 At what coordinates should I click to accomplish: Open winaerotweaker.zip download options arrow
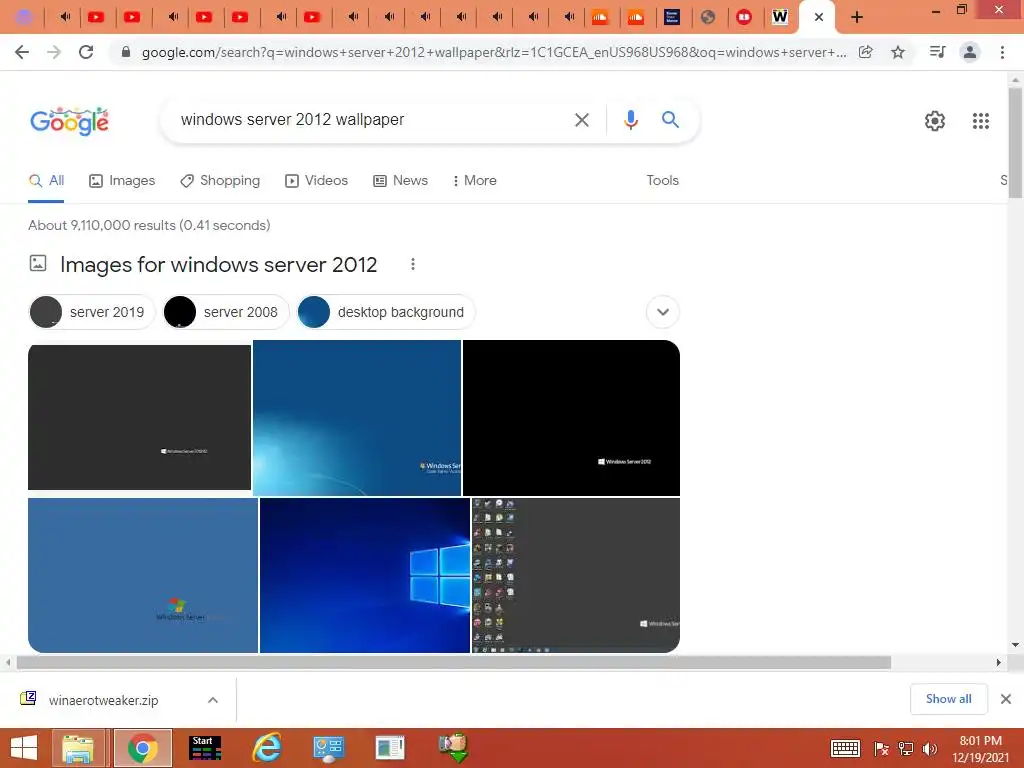[x=213, y=700]
